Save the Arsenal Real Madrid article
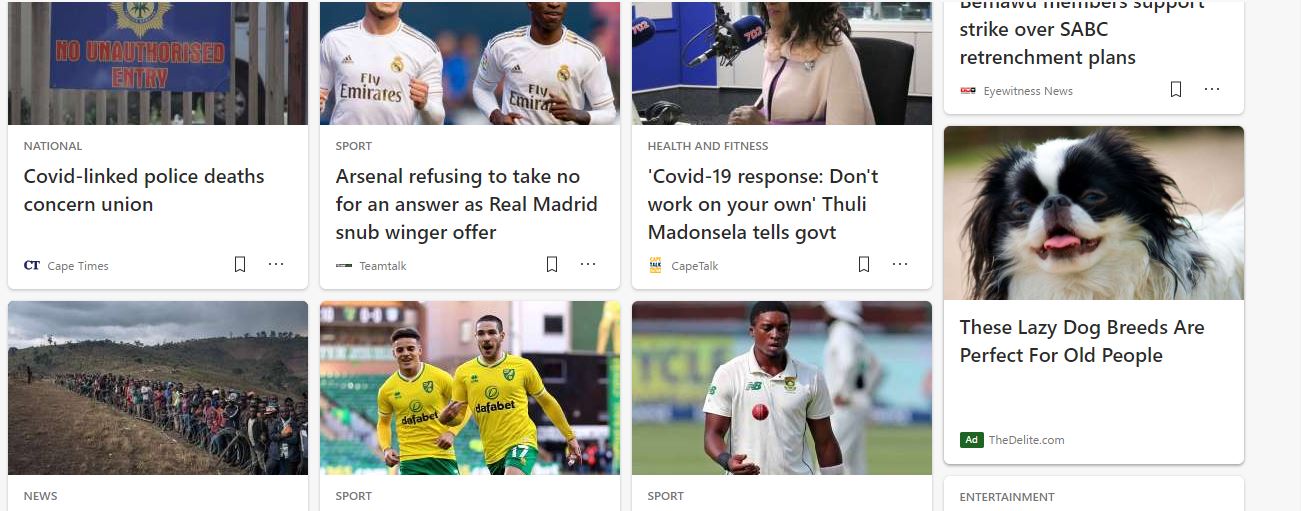This screenshot has height=511, width=1301. tap(552, 265)
